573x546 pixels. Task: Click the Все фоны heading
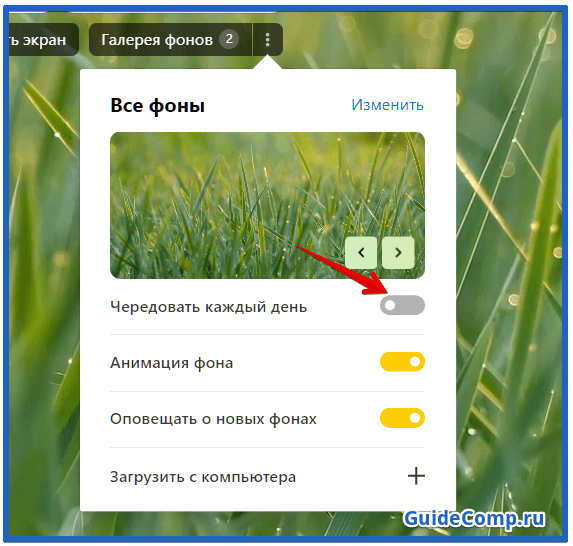[x=158, y=106]
